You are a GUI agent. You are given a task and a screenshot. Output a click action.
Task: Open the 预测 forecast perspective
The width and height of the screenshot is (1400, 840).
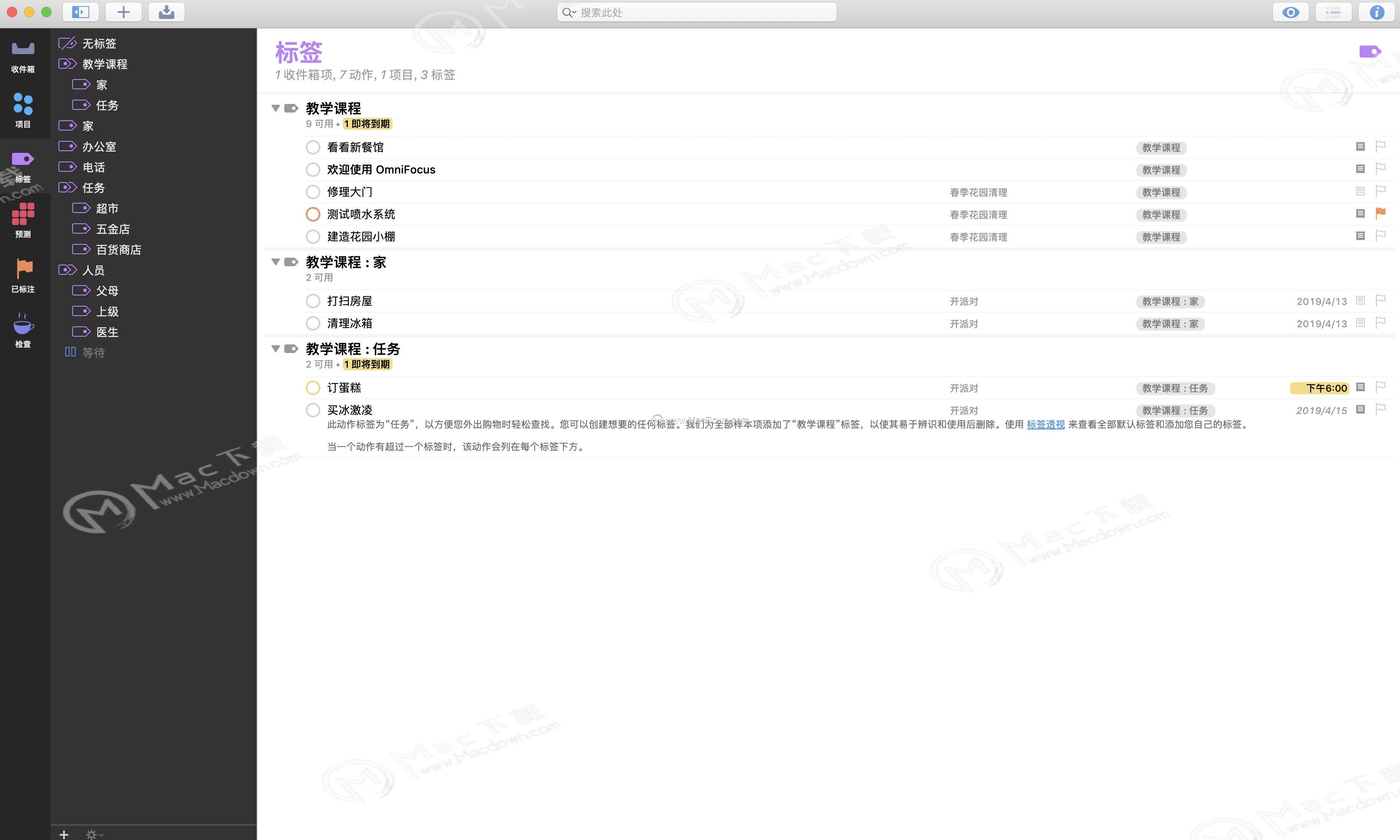[x=23, y=221]
